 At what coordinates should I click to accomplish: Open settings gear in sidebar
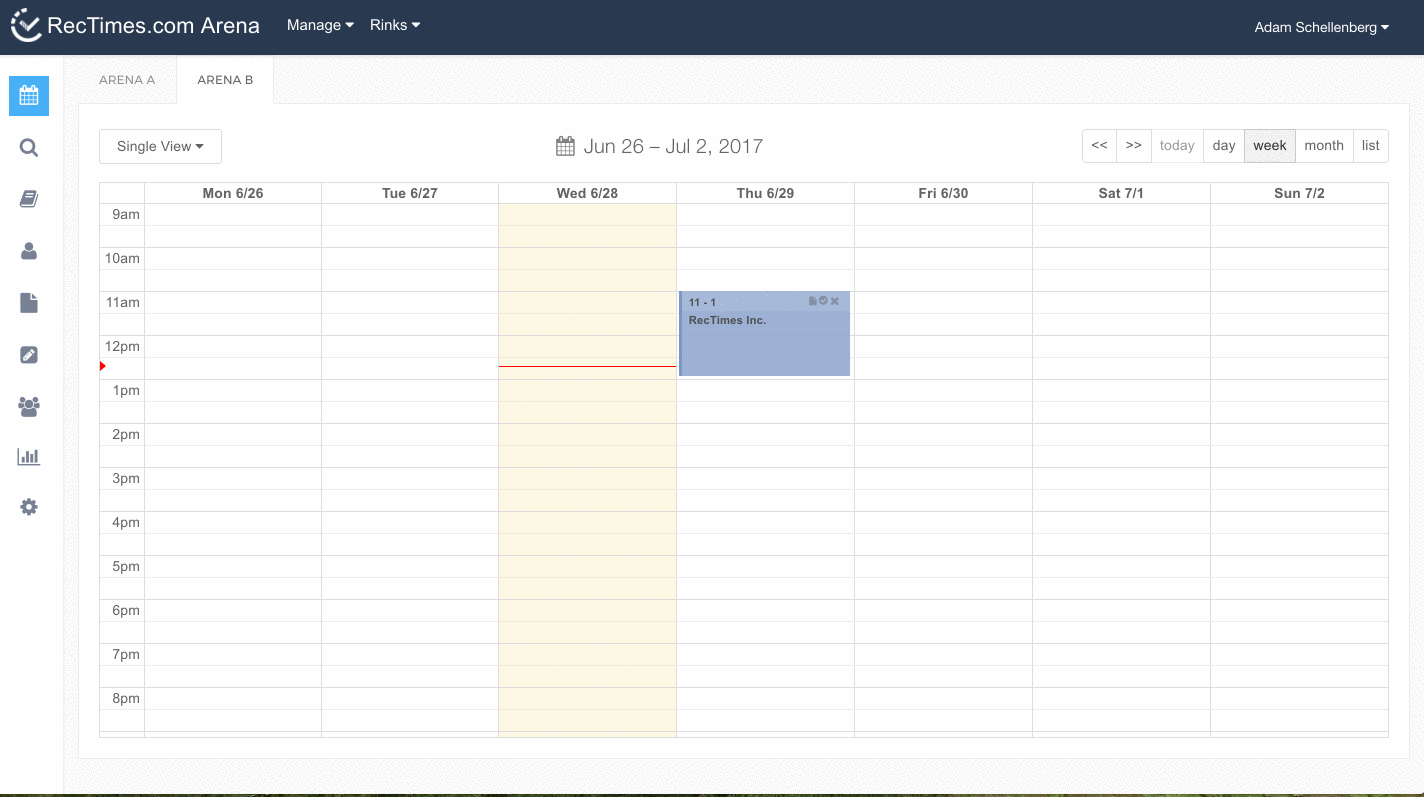tap(29, 507)
